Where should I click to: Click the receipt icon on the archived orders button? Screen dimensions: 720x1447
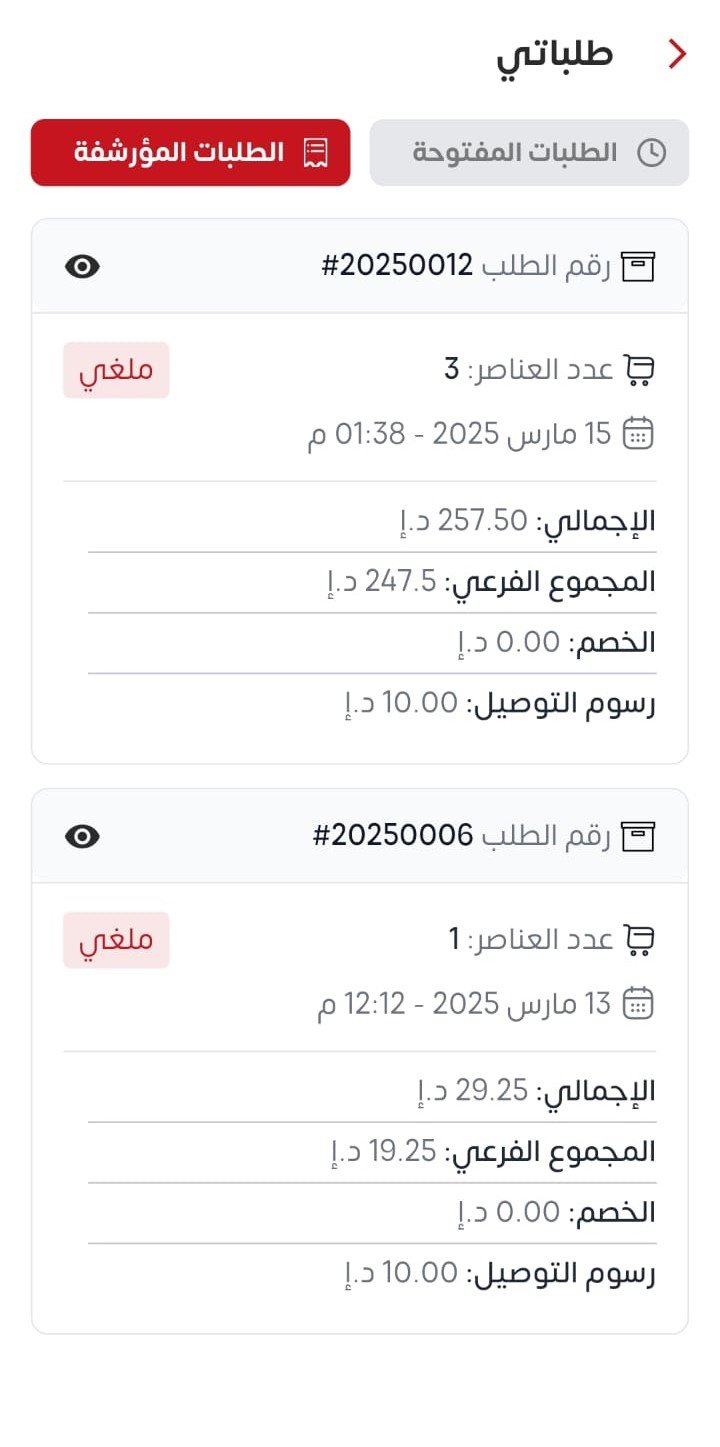(315, 153)
